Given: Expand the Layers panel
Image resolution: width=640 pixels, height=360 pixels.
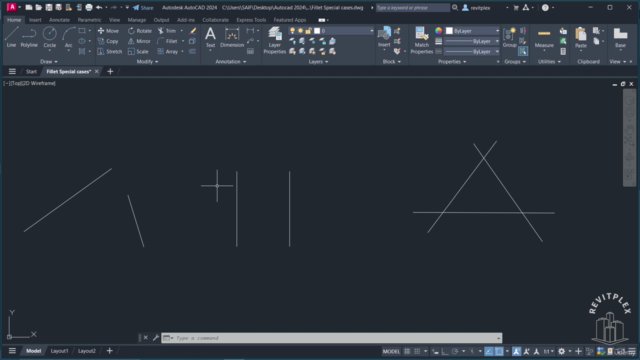Looking at the screenshot, I should point(318,62).
